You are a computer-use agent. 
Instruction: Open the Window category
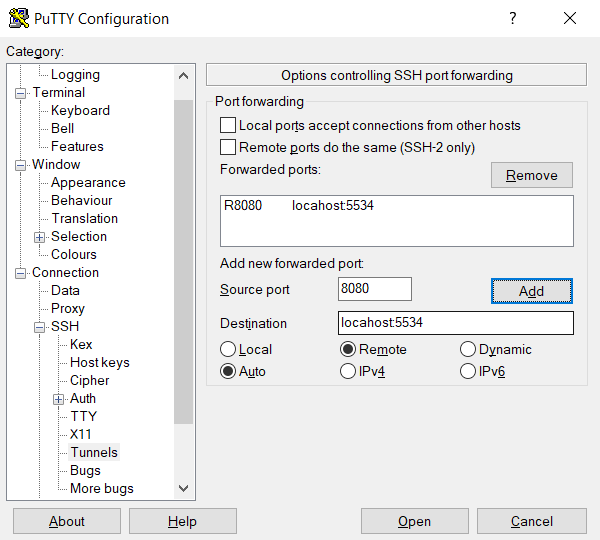click(56, 164)
